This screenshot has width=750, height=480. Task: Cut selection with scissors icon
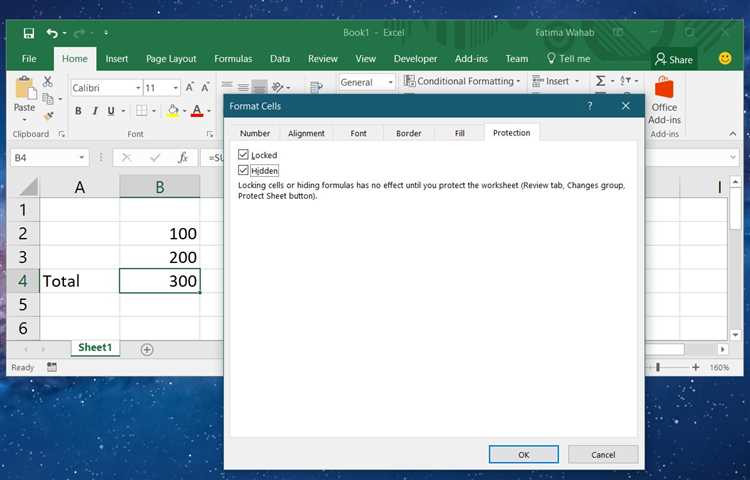pyautogui.click(x=47, y=81)
